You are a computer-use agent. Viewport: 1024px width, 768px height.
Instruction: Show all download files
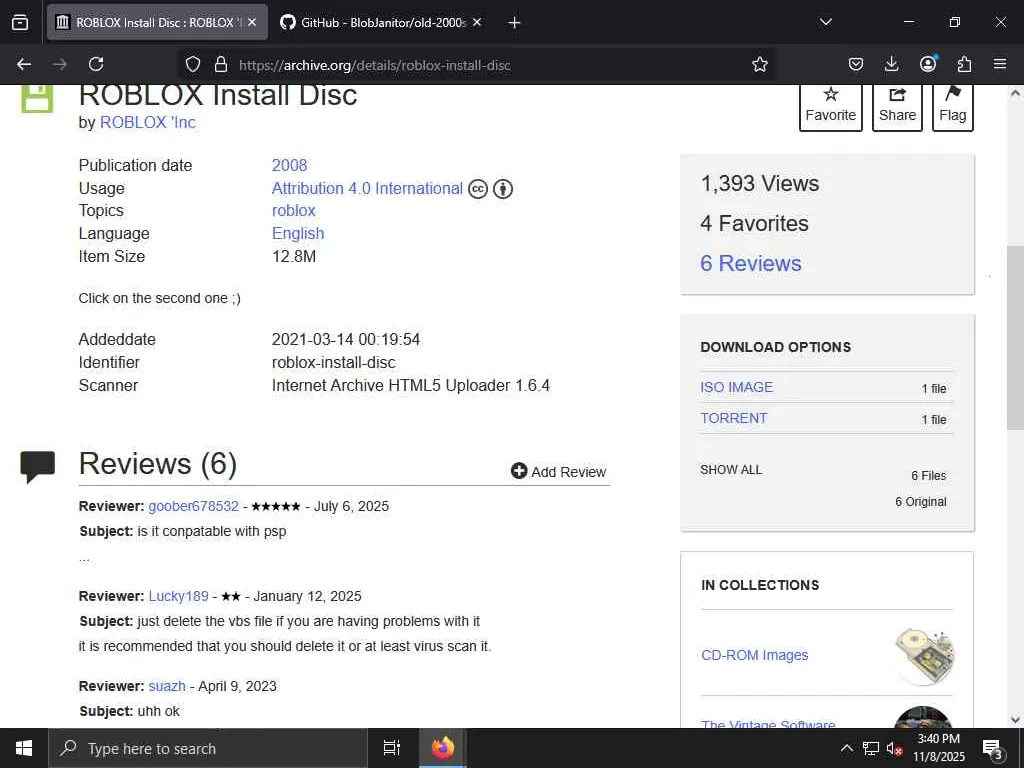[731, 470]
